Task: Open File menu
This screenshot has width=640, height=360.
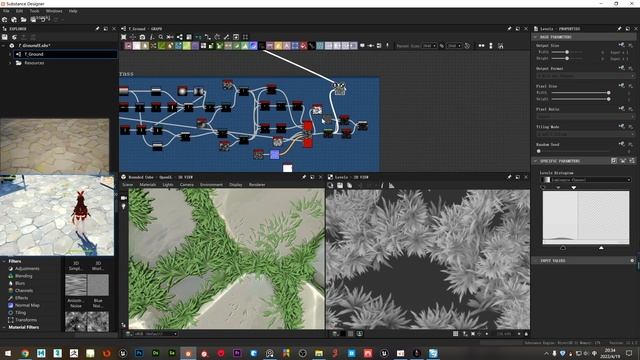Action: pos(6,11)
